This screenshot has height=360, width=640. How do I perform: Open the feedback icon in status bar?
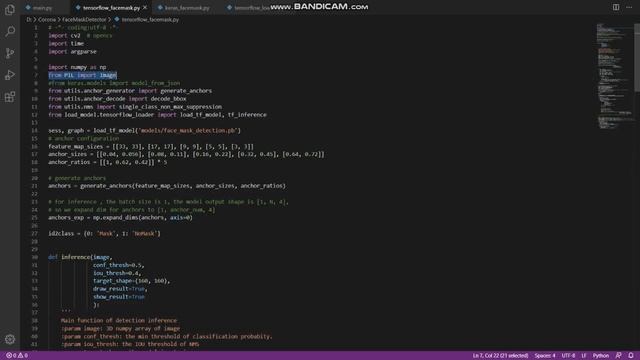pos(619,356)
